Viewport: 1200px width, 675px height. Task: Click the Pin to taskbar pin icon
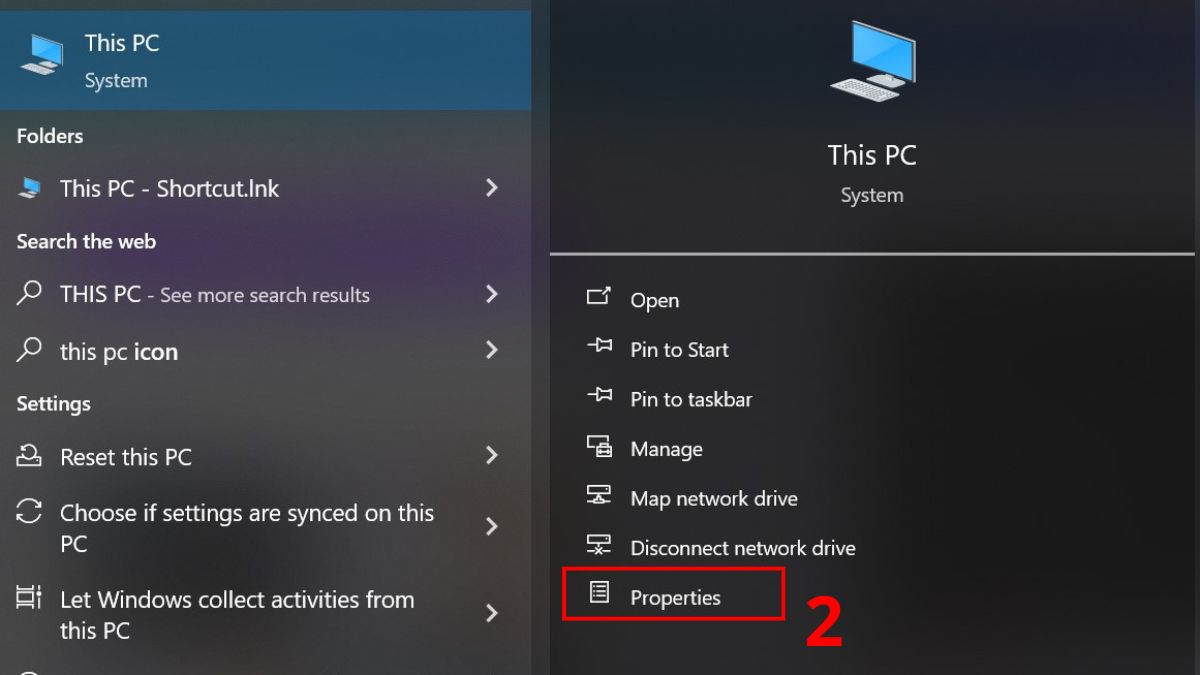click(601, 398)
